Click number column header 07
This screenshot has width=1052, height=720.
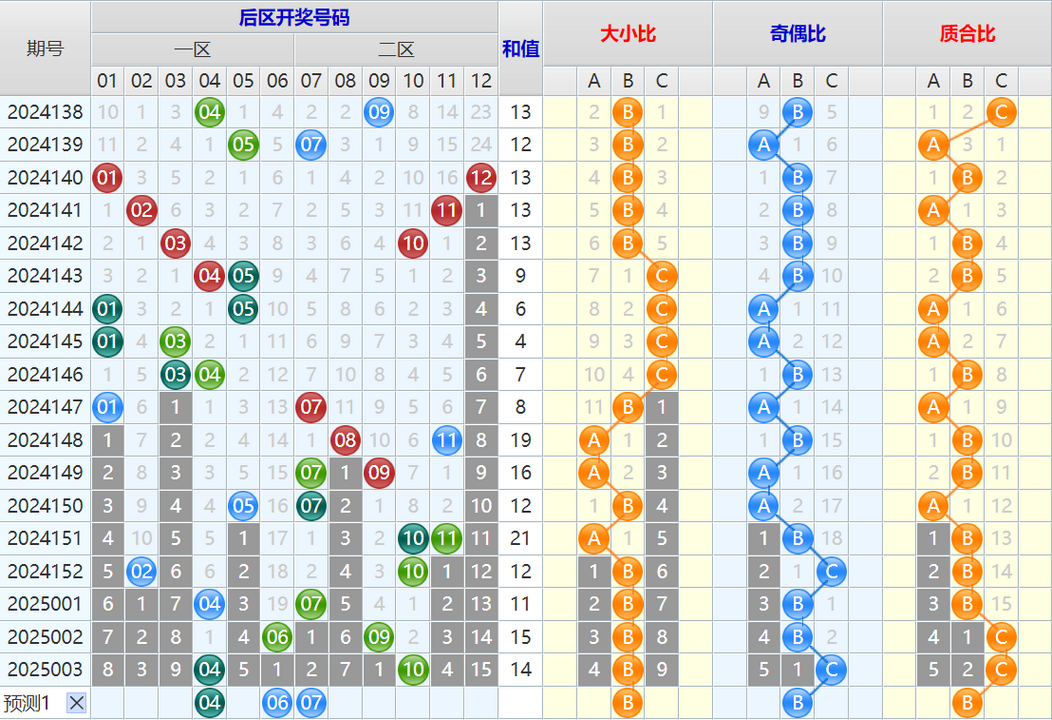pos(311,81)
